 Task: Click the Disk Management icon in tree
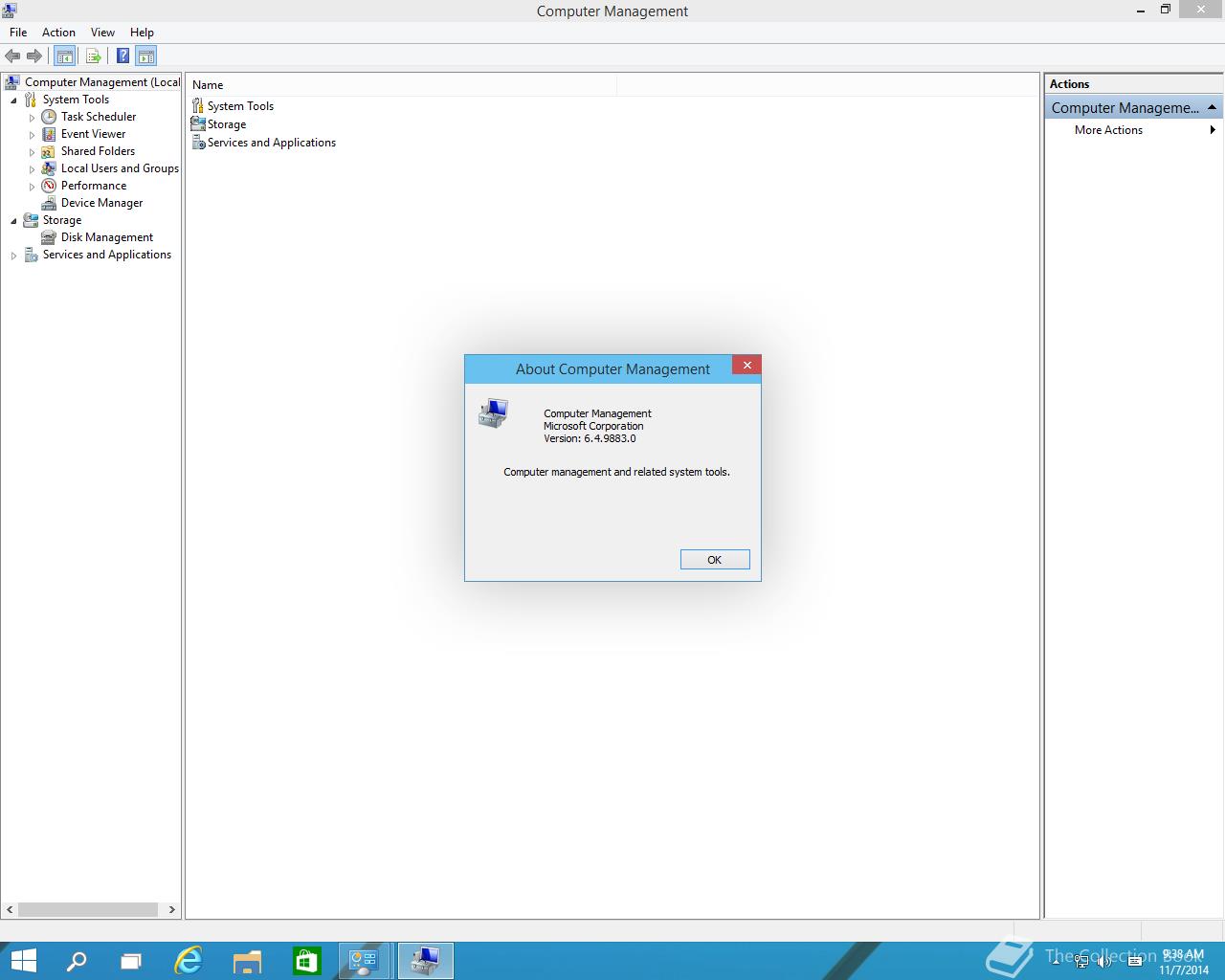point(49,237)
